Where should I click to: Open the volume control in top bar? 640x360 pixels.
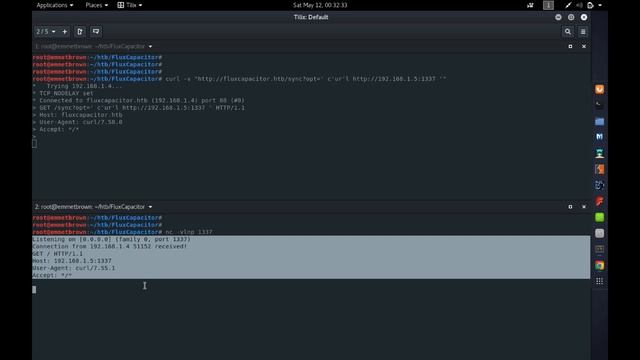tap(579, 5)
